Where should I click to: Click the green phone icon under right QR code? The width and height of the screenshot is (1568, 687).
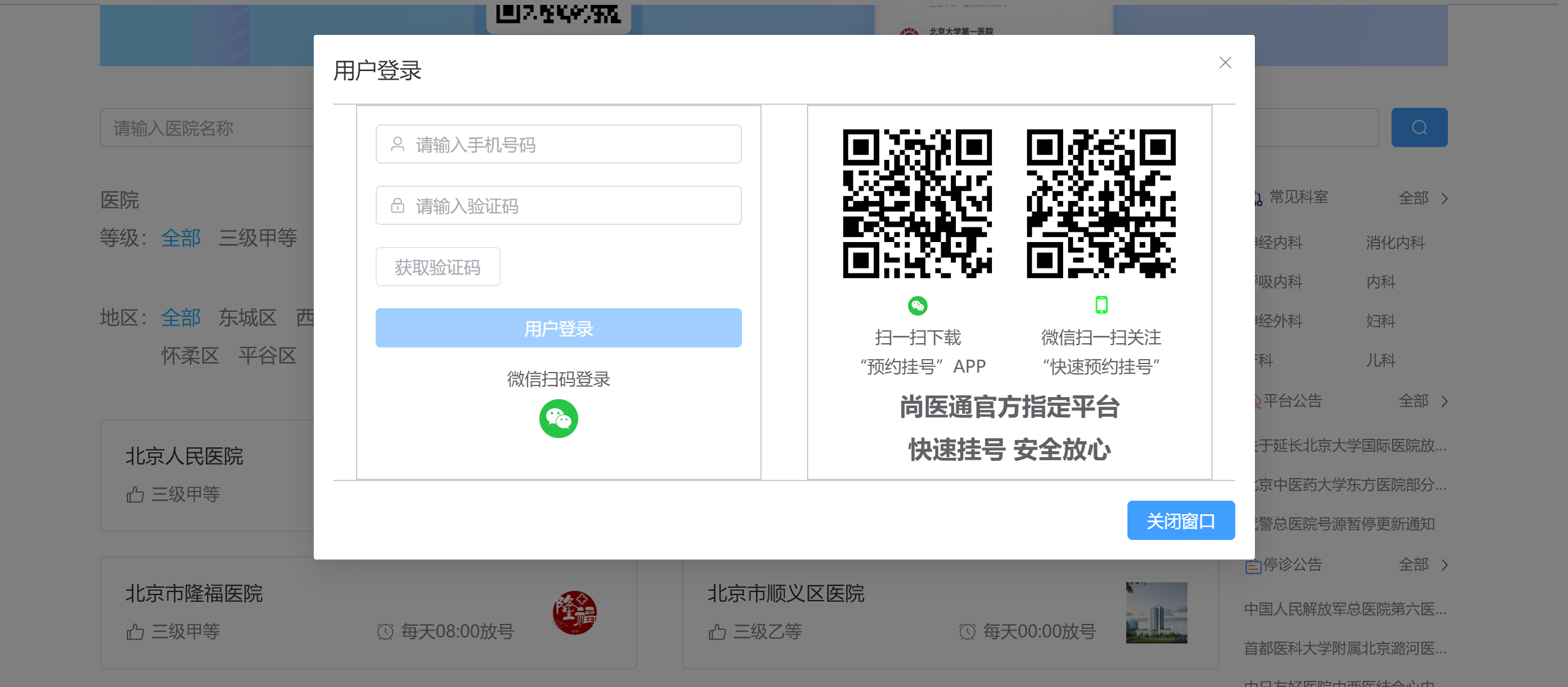coord(1101,305)
